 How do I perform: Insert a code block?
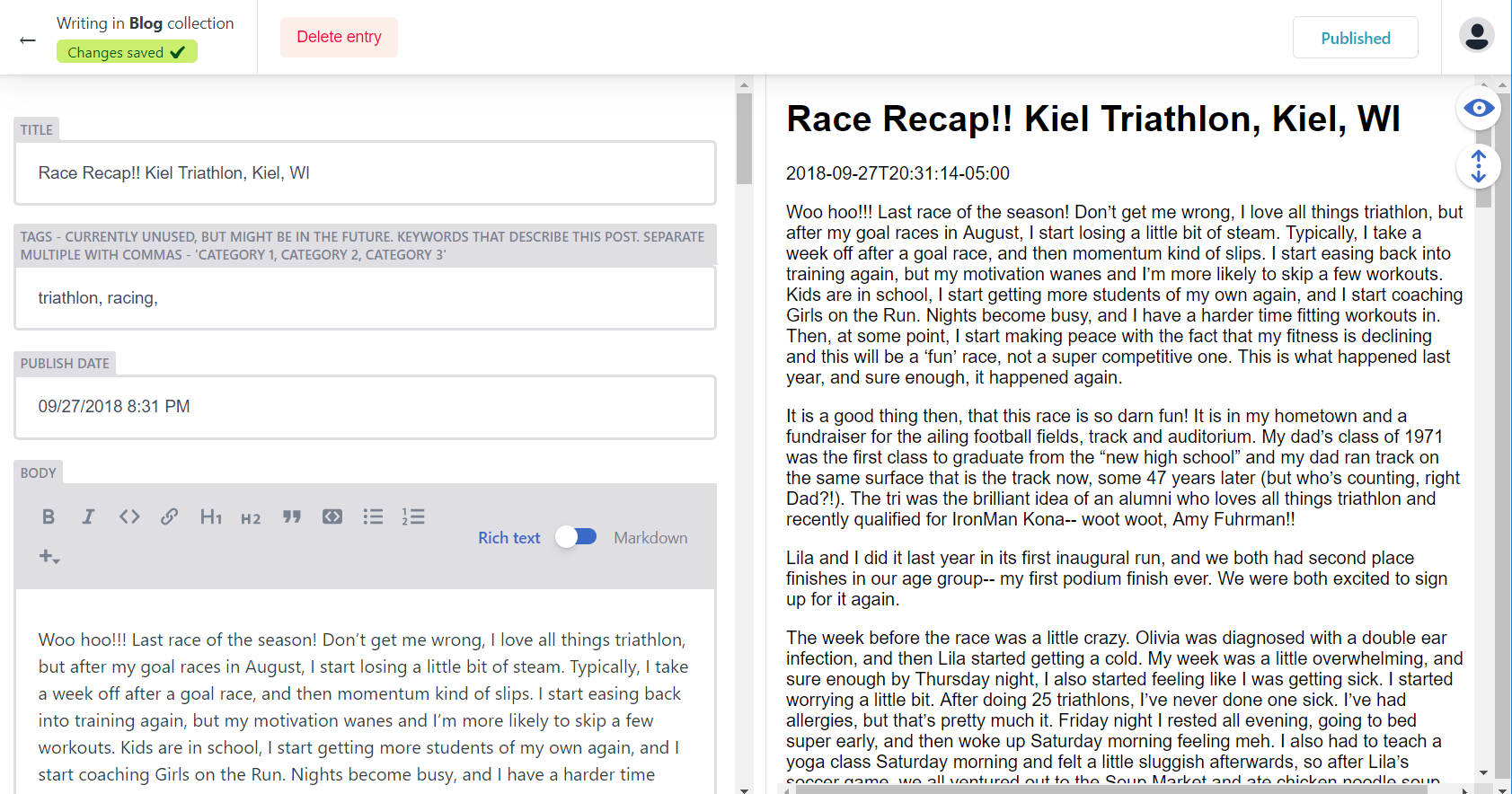[x=332, y=516]
